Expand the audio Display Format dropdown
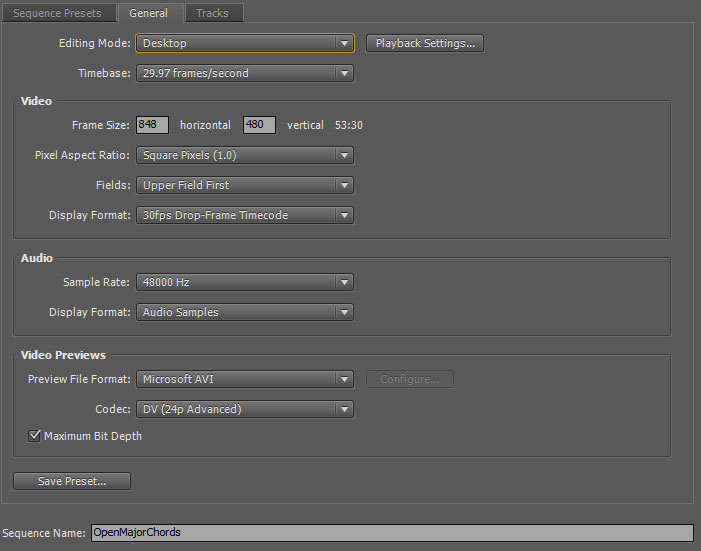Viewport: 701px width, 551px height. pyautogui.click(x=245, y=312)
